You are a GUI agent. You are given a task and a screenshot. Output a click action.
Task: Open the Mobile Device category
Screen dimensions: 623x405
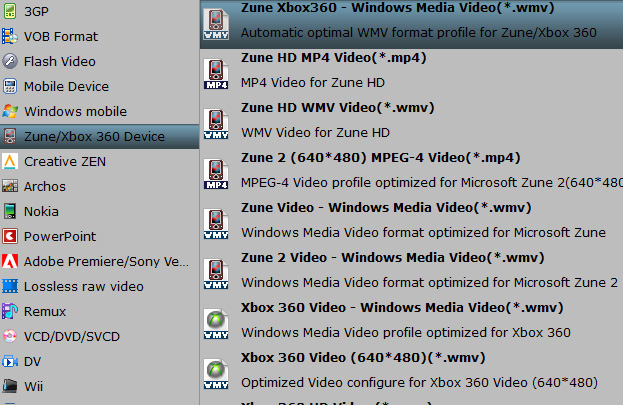99,86
